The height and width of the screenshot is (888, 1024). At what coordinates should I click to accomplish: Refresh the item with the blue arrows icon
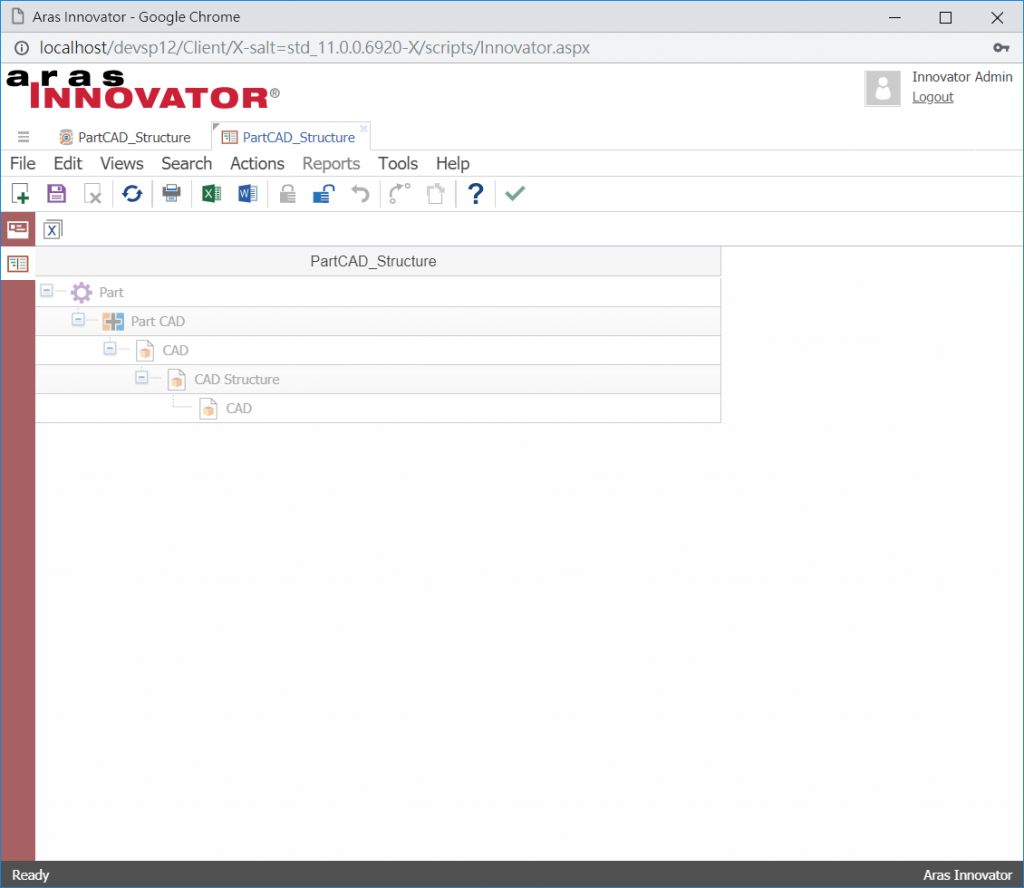pos(132,194)
